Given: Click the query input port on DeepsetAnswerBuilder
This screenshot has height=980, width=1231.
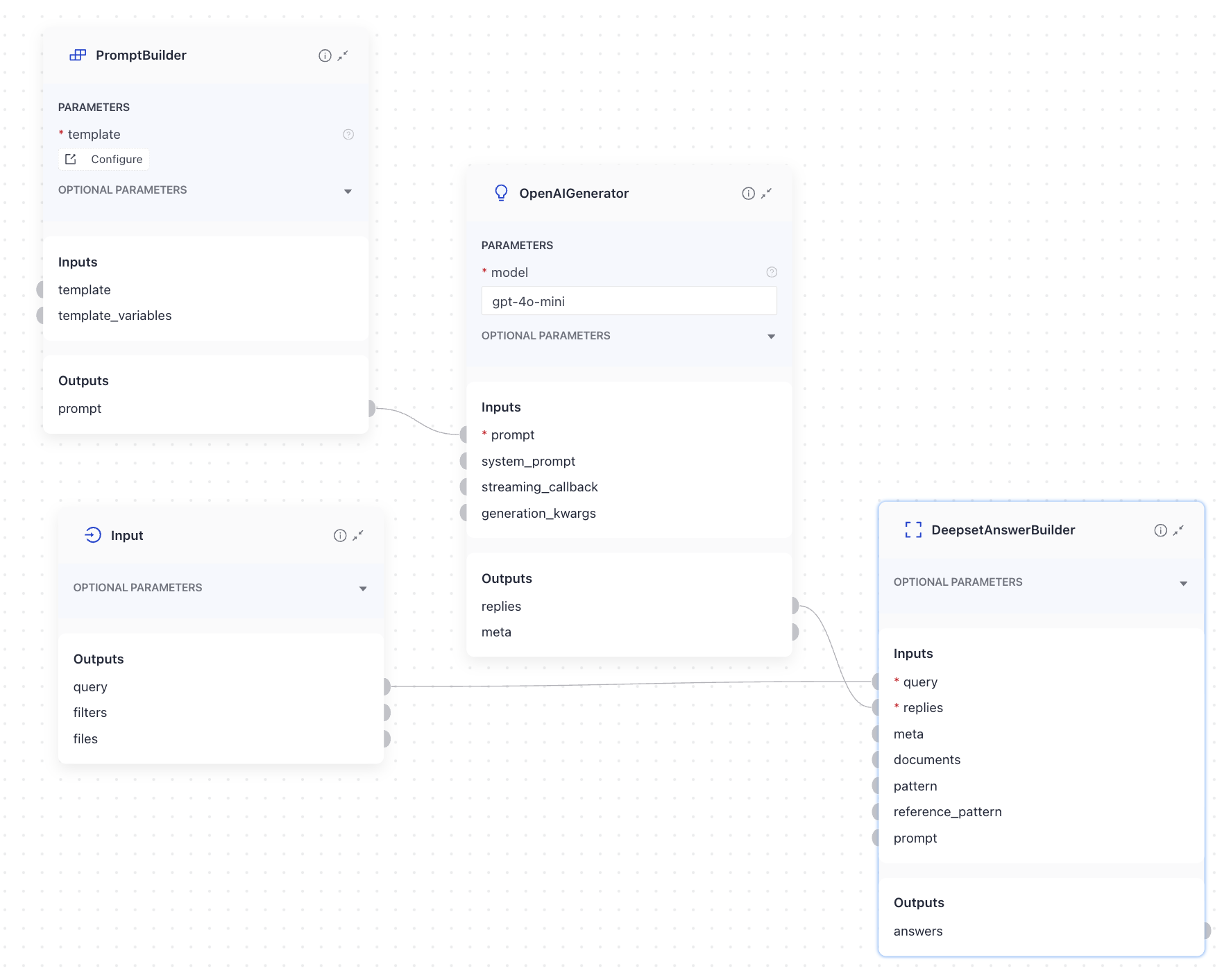Looking at the screenshot, I should (x=876, y=682).
